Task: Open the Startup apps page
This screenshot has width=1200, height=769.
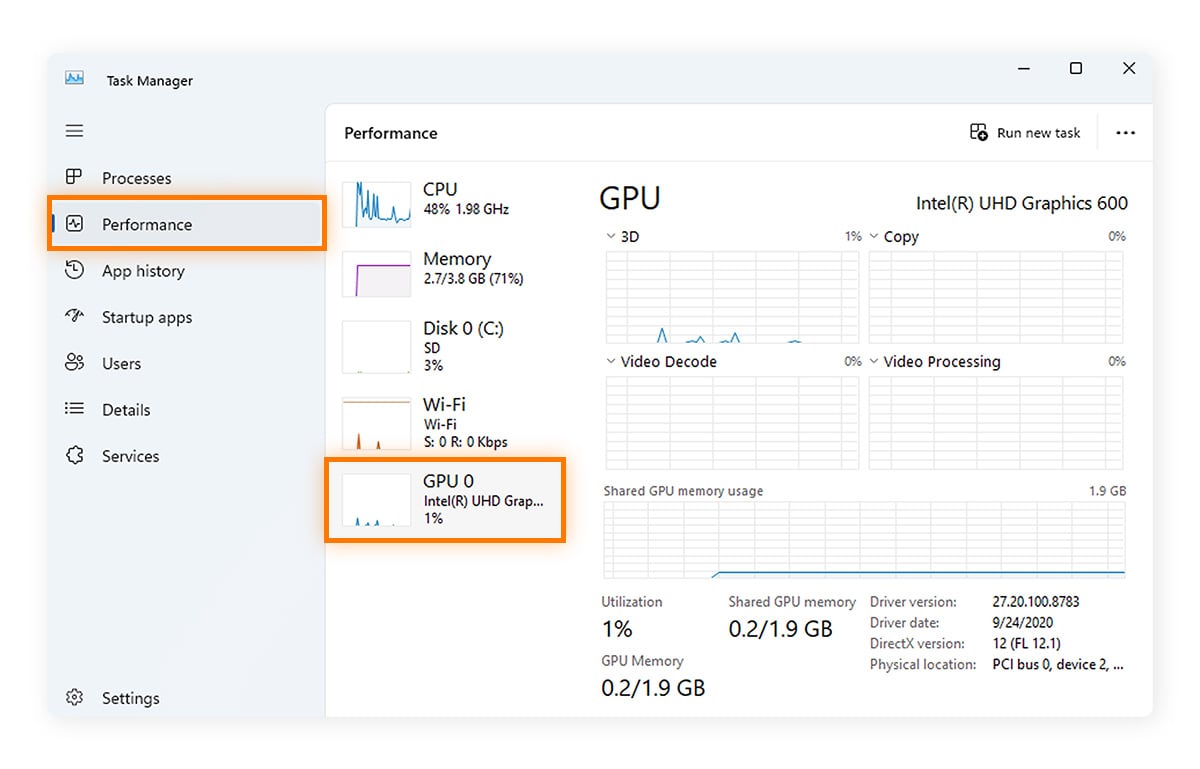Action: click(x=147, y=317)
